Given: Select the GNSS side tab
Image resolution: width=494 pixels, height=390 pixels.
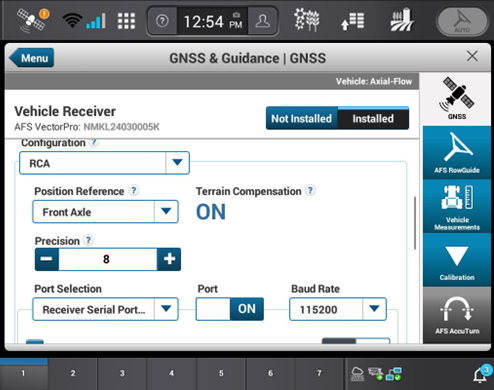Looking at the screenshot, I should (x=457, y=99).
